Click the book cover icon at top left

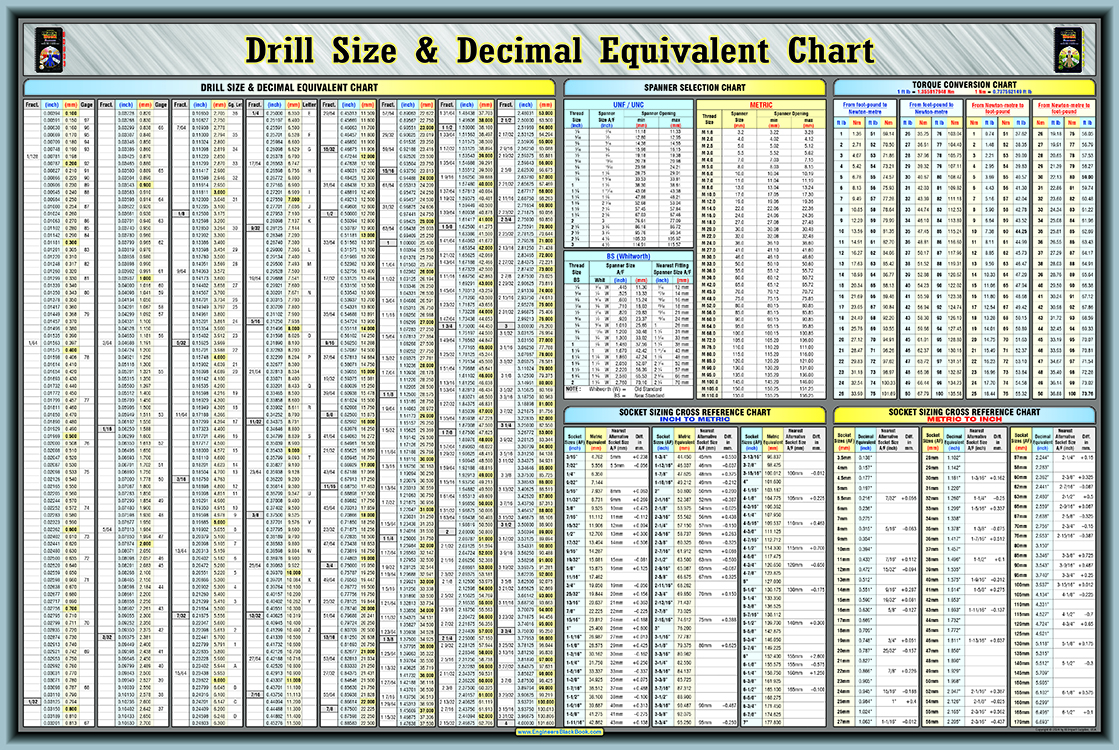pos(50,48)
